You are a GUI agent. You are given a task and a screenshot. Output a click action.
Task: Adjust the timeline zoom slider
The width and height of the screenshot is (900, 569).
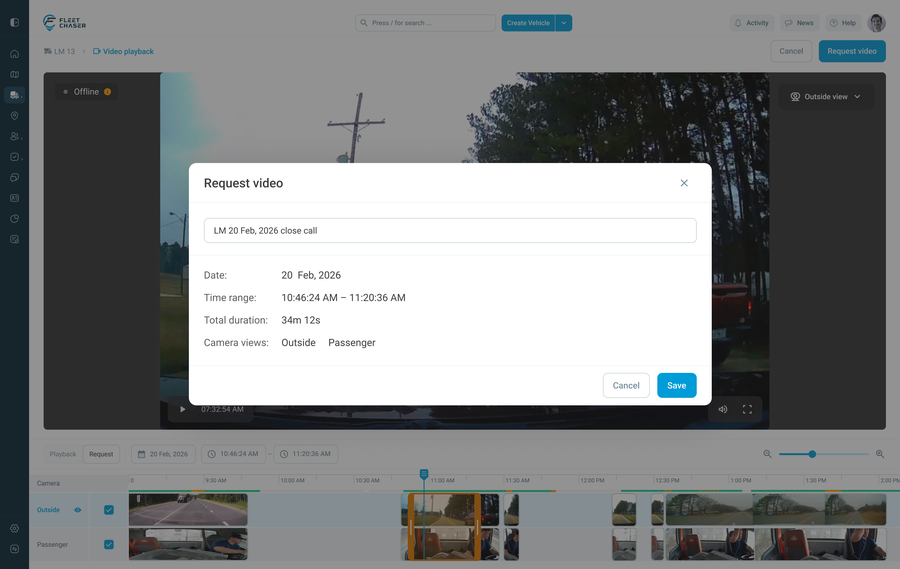pos(812,454)
